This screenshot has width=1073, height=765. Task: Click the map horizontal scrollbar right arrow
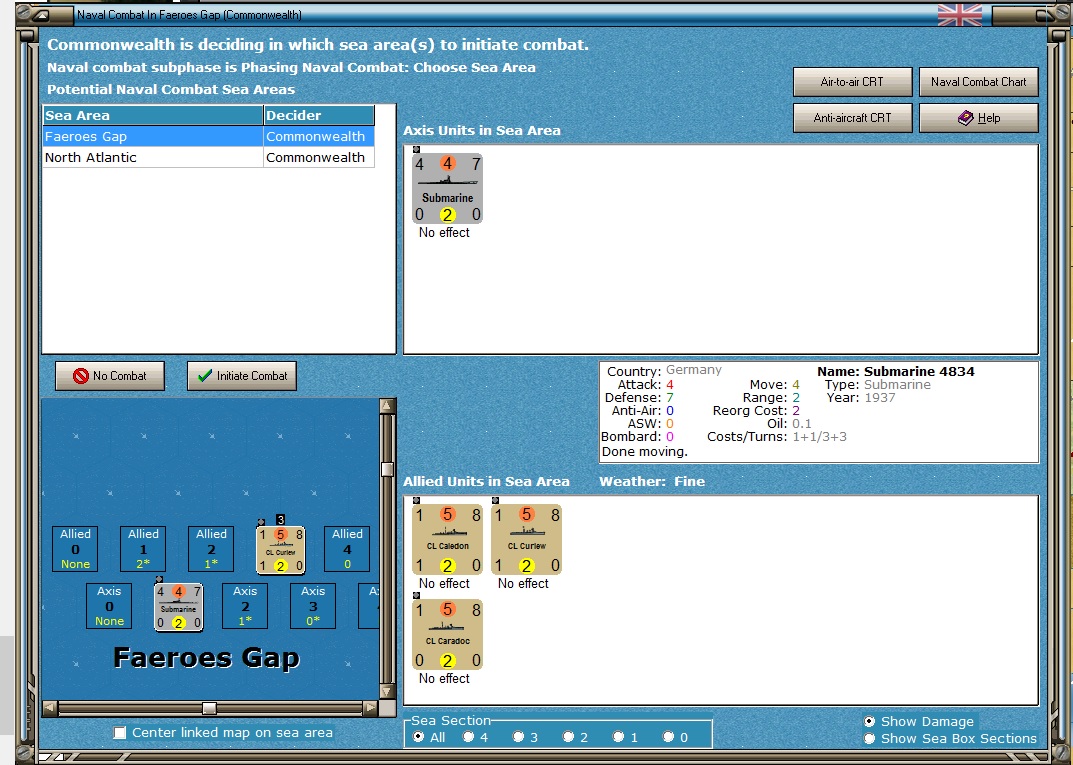pyautogui.click(x=370, y=708)
